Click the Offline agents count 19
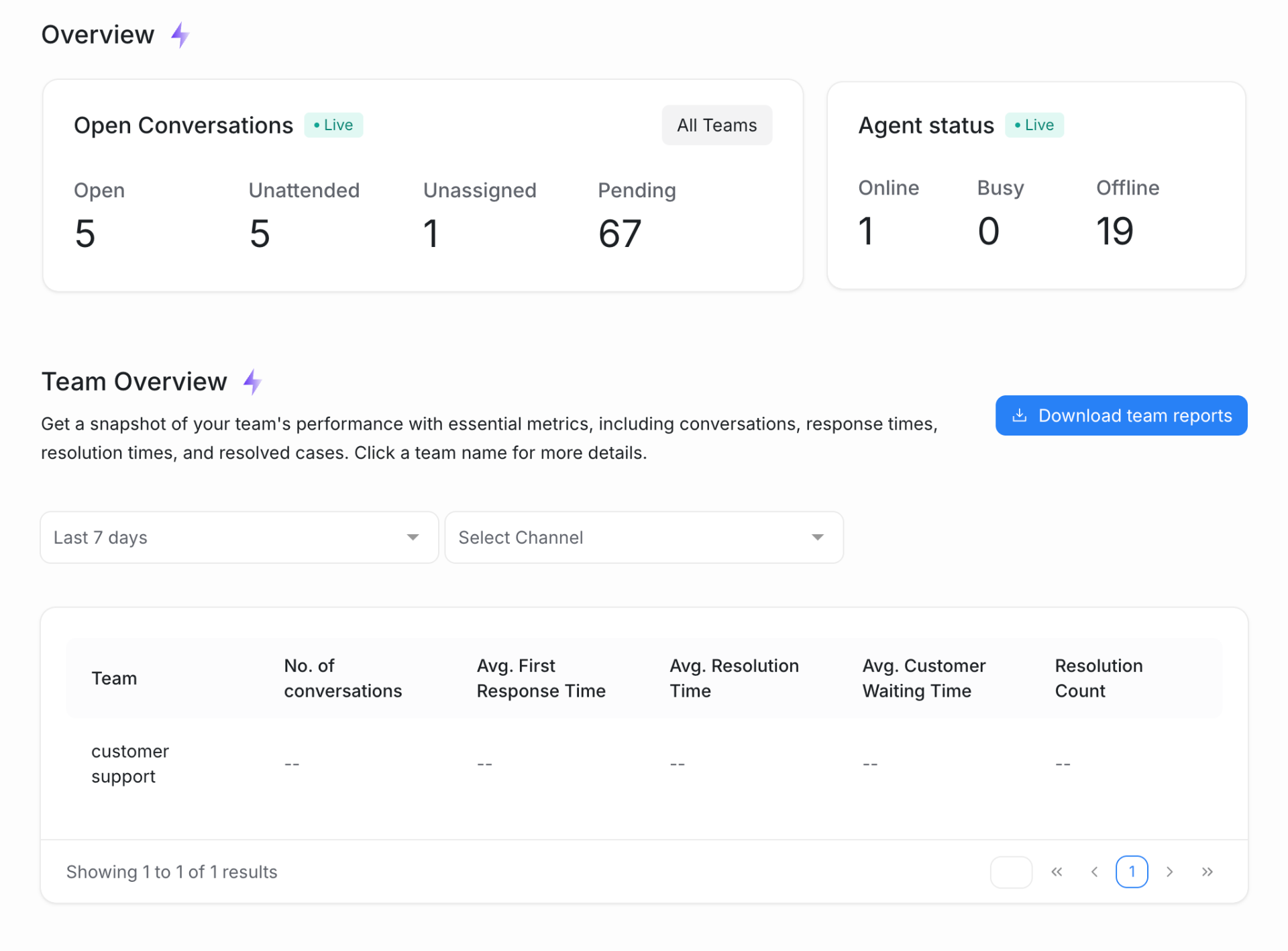 (1114, 231)
